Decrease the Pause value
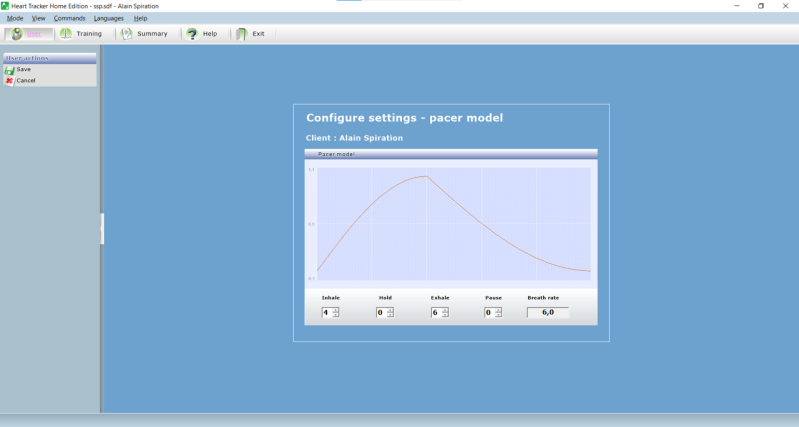799x427 pixels. click(x=498, y=315)
